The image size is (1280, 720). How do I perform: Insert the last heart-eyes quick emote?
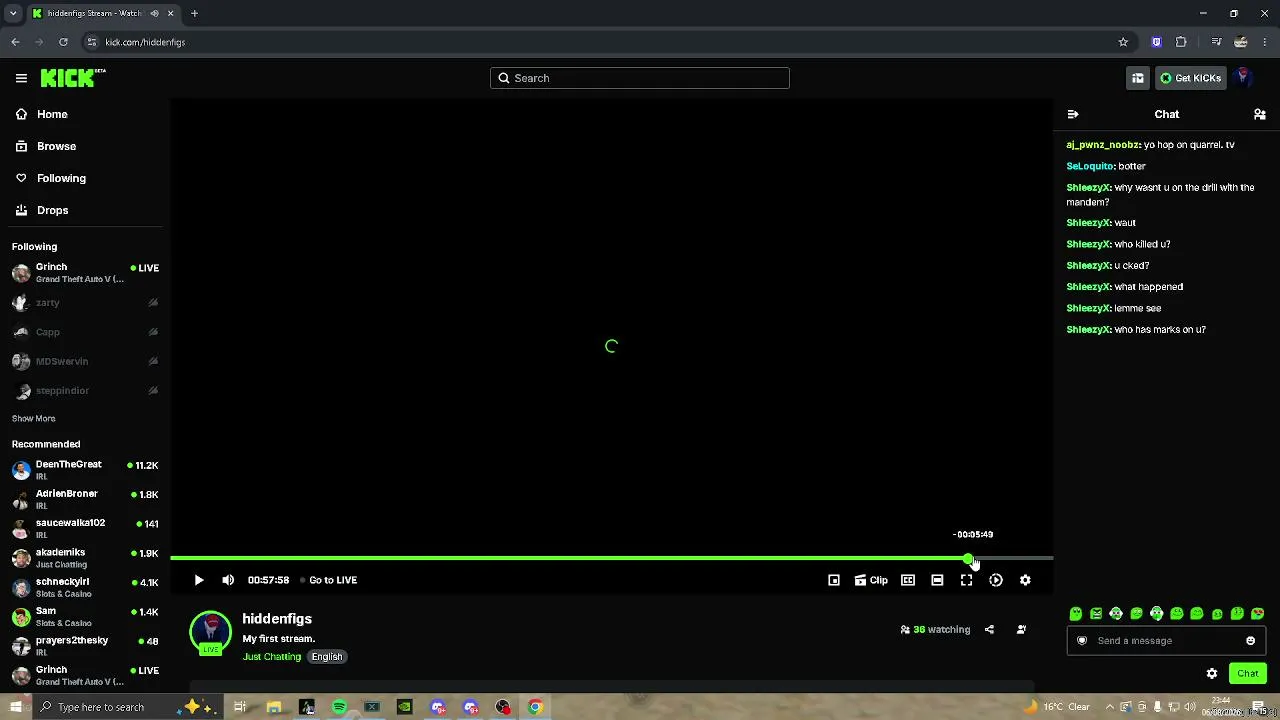[x=1258, y=614]
